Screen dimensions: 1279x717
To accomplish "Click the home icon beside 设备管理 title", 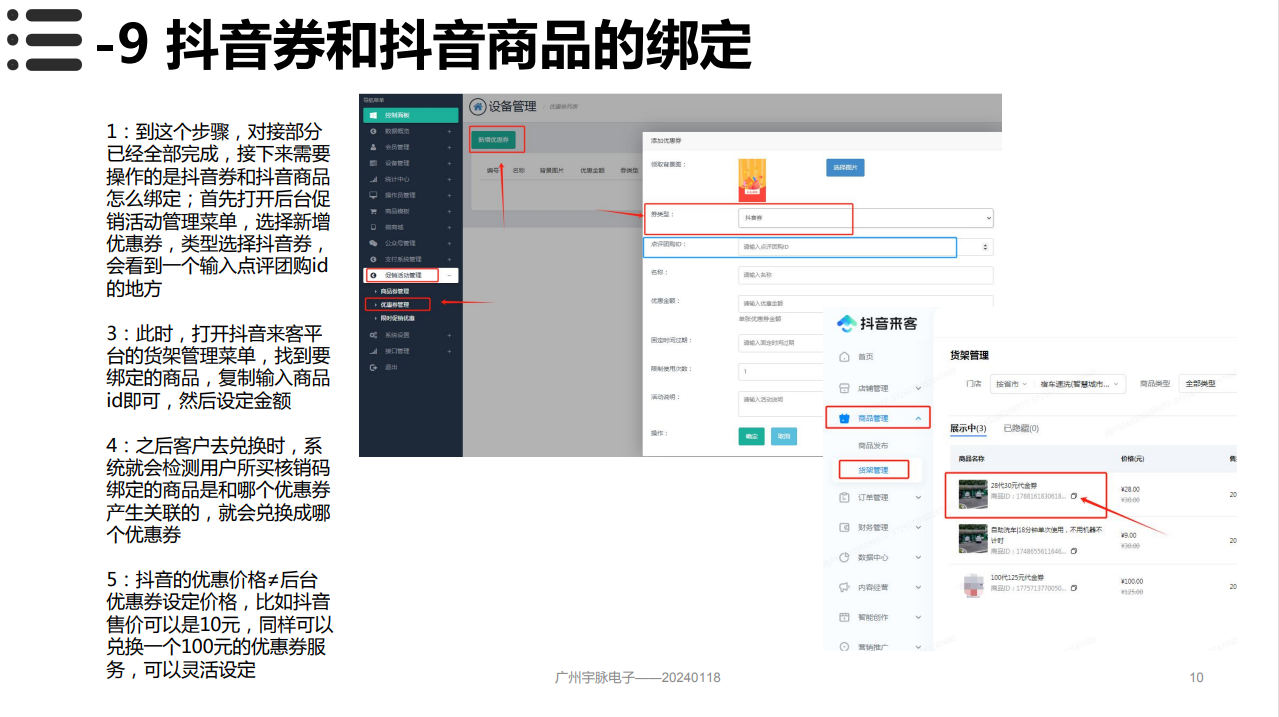I will [477, 106].
